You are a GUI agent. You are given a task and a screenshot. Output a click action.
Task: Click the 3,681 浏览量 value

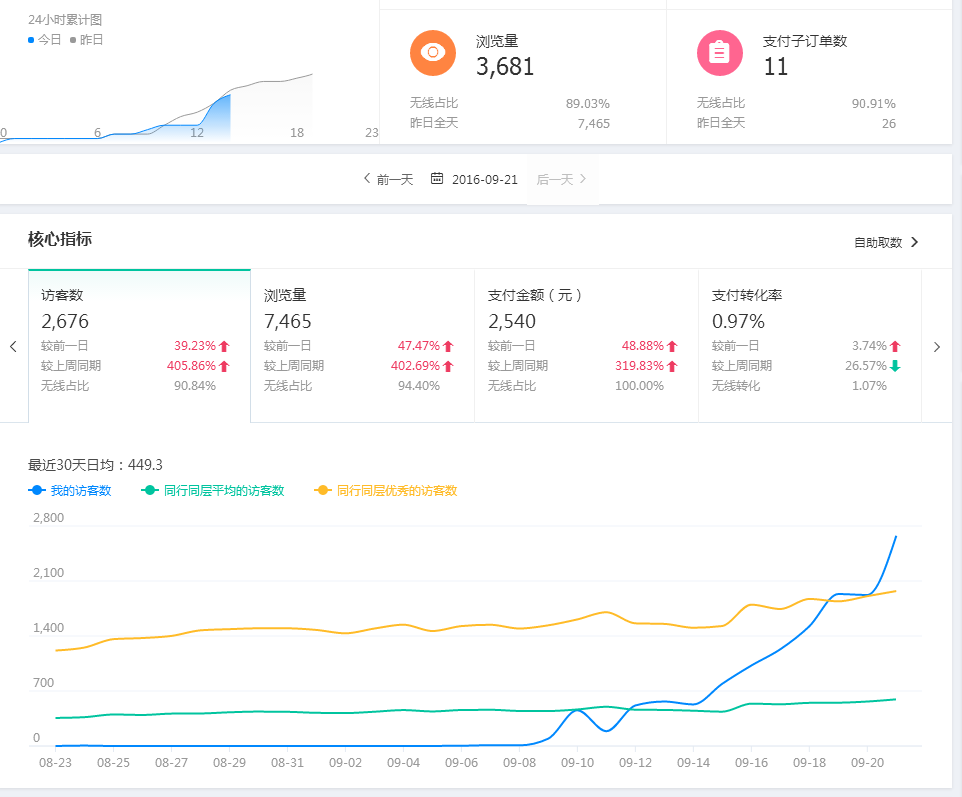pos(505,66)
